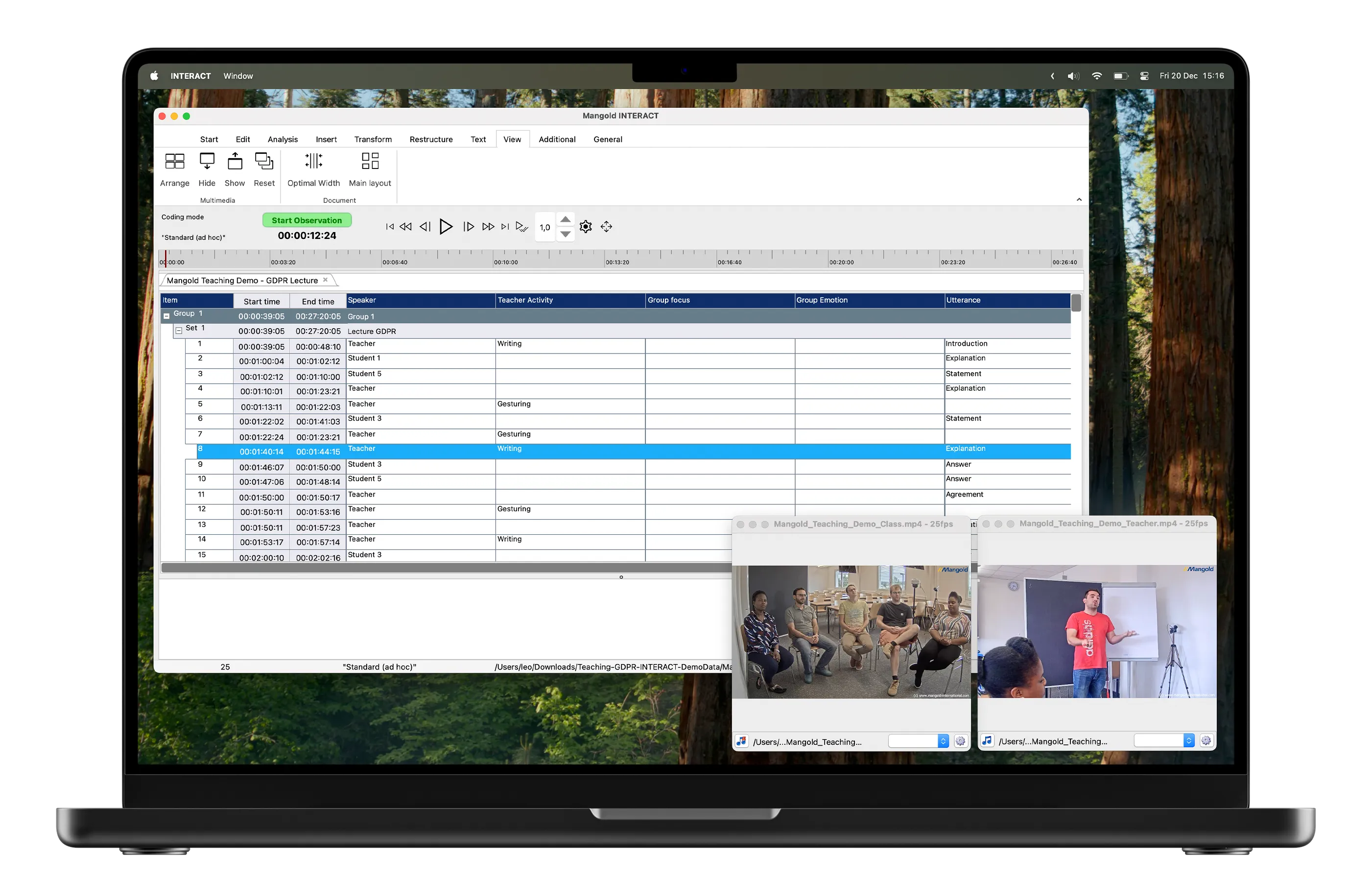Click the Utterance column header
This screenshot has height=882, width=1372.
tap(1007, 300)
